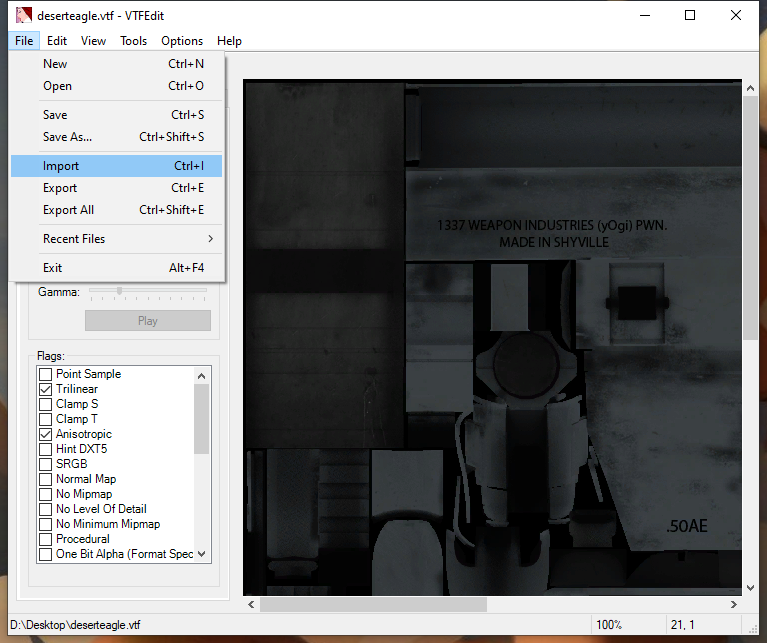Enable the Point Sample flag
The height and width of the screenshot is (643, 767).
click(45, 374)
